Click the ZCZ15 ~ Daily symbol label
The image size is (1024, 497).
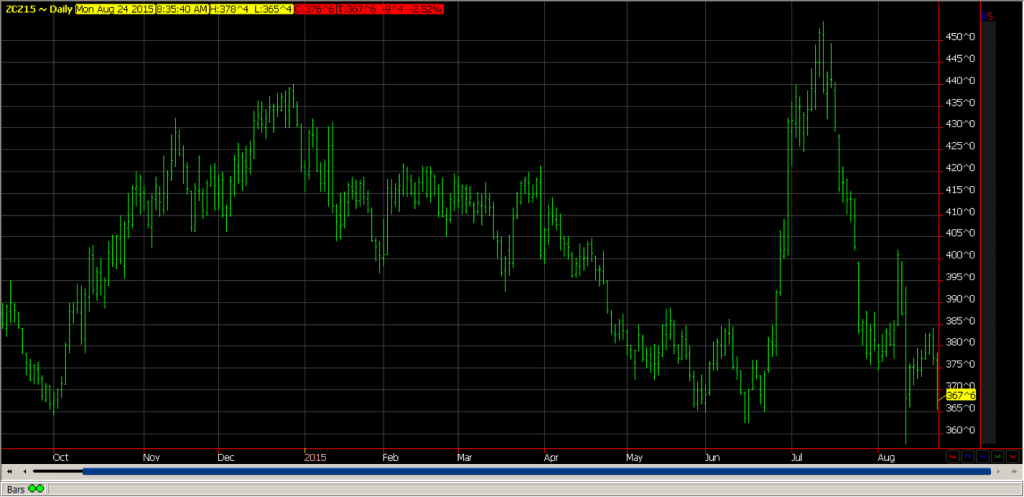click(x=32, y=9)
